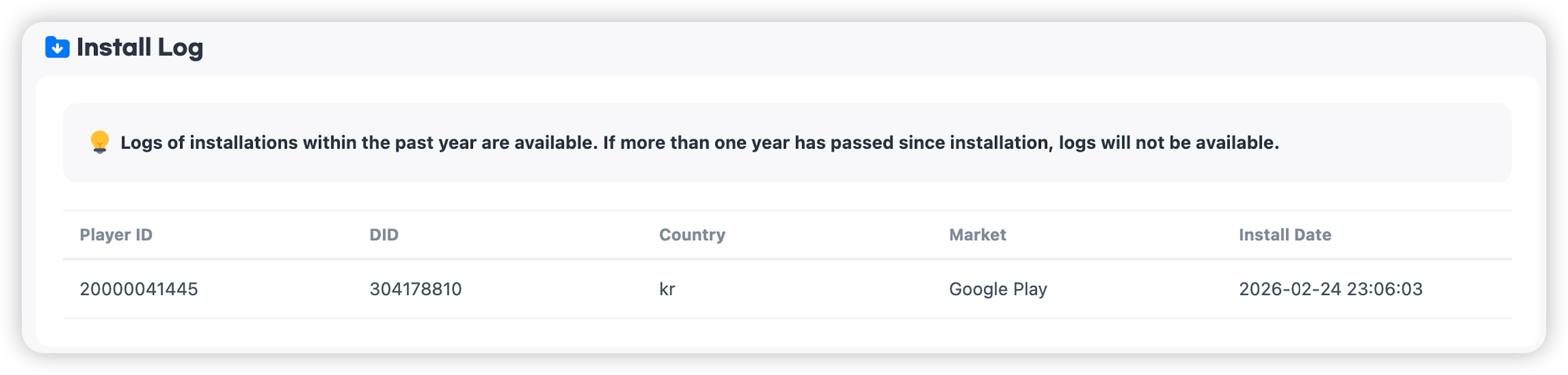This screenshot has height=375, width=1568.
Task: Click the Install Log folder download icon
Action: tap(57, 47)
